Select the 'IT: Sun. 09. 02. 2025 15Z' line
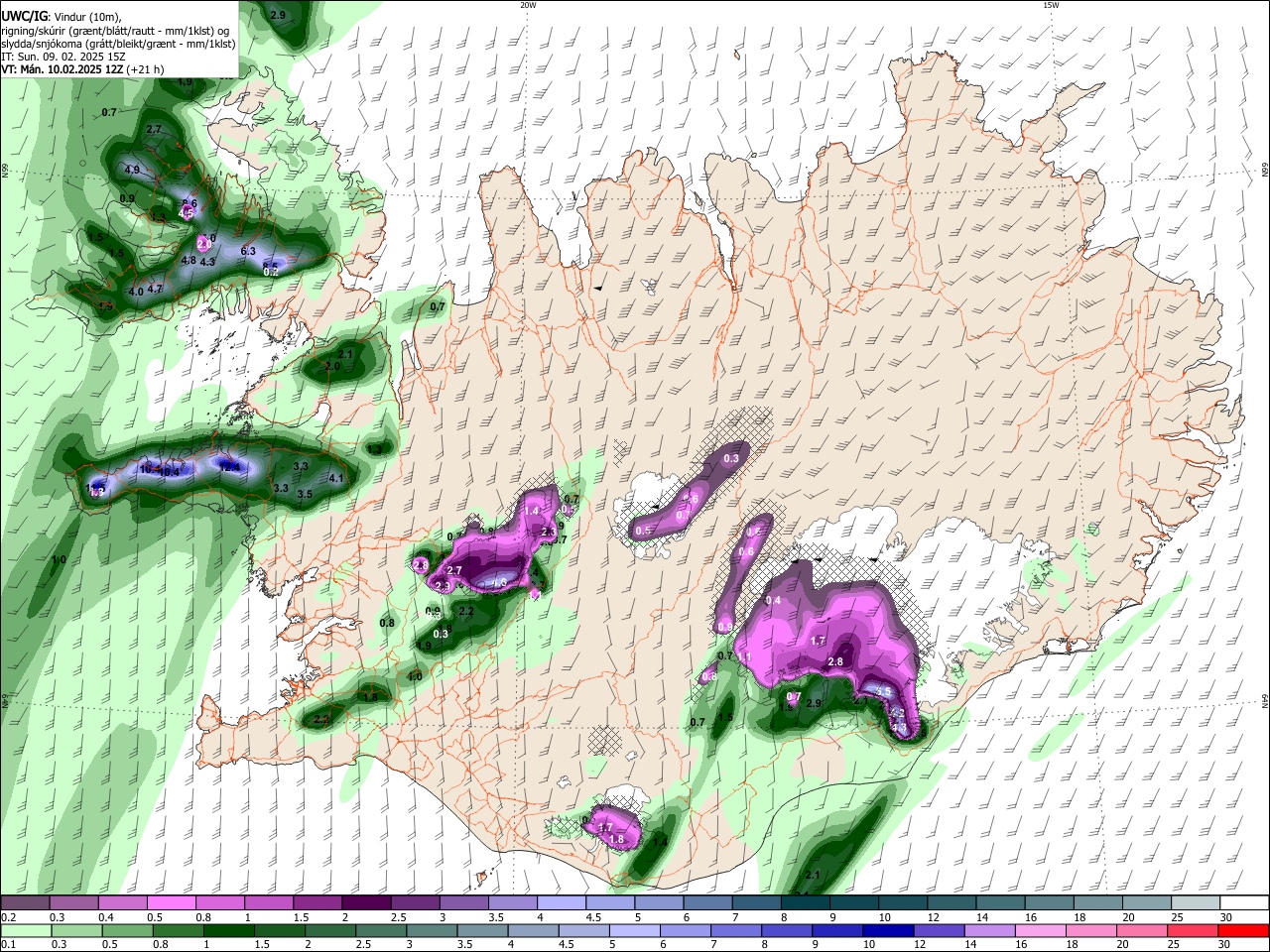The image size is (1270, 952). click(63, 57)
